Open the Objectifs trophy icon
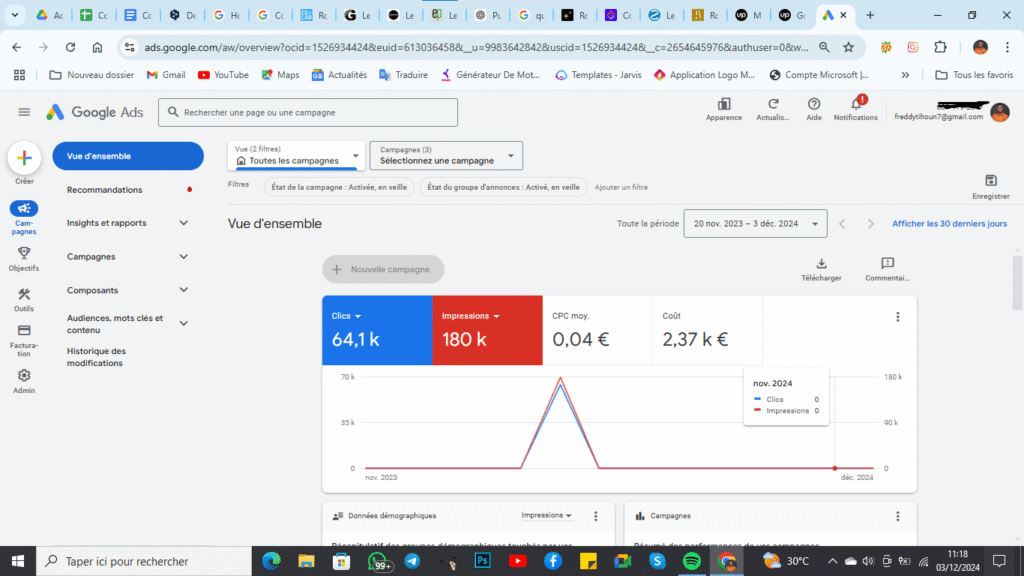 23,253
